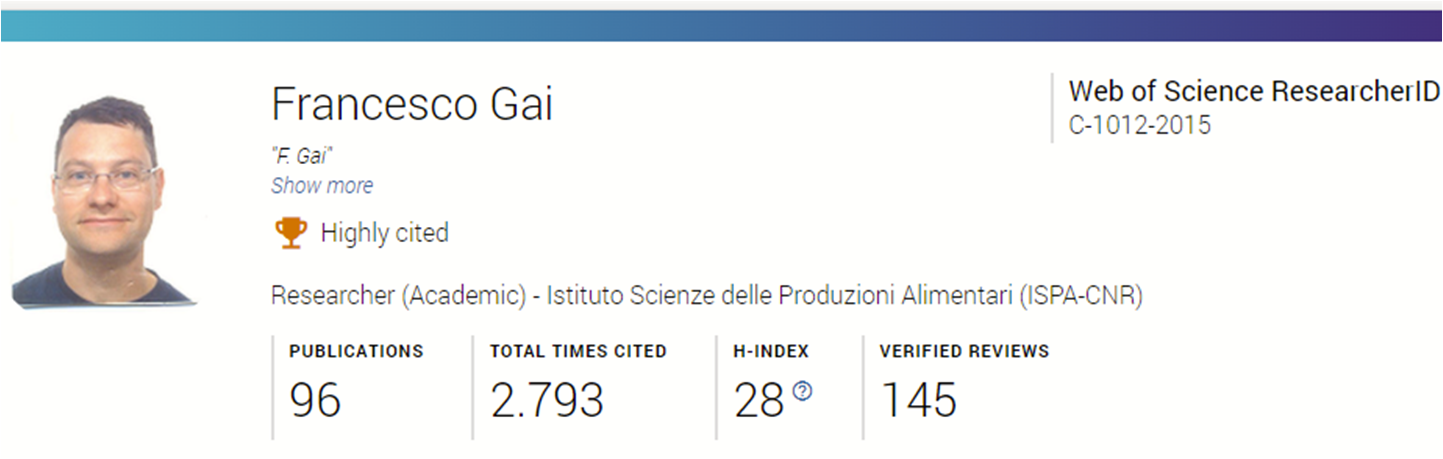Click the H-index value 28
This screenshot has width=1443, height=459.
758,400
